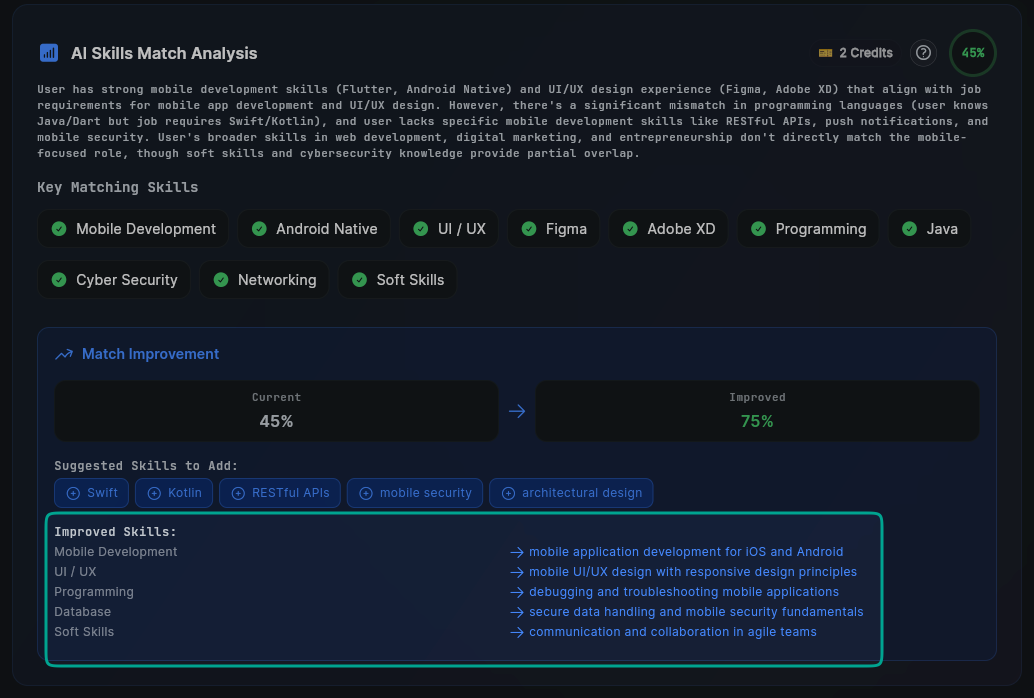Click the Improved 75% score card
This screenshot has width=1034, height=698.
point(757,410)
